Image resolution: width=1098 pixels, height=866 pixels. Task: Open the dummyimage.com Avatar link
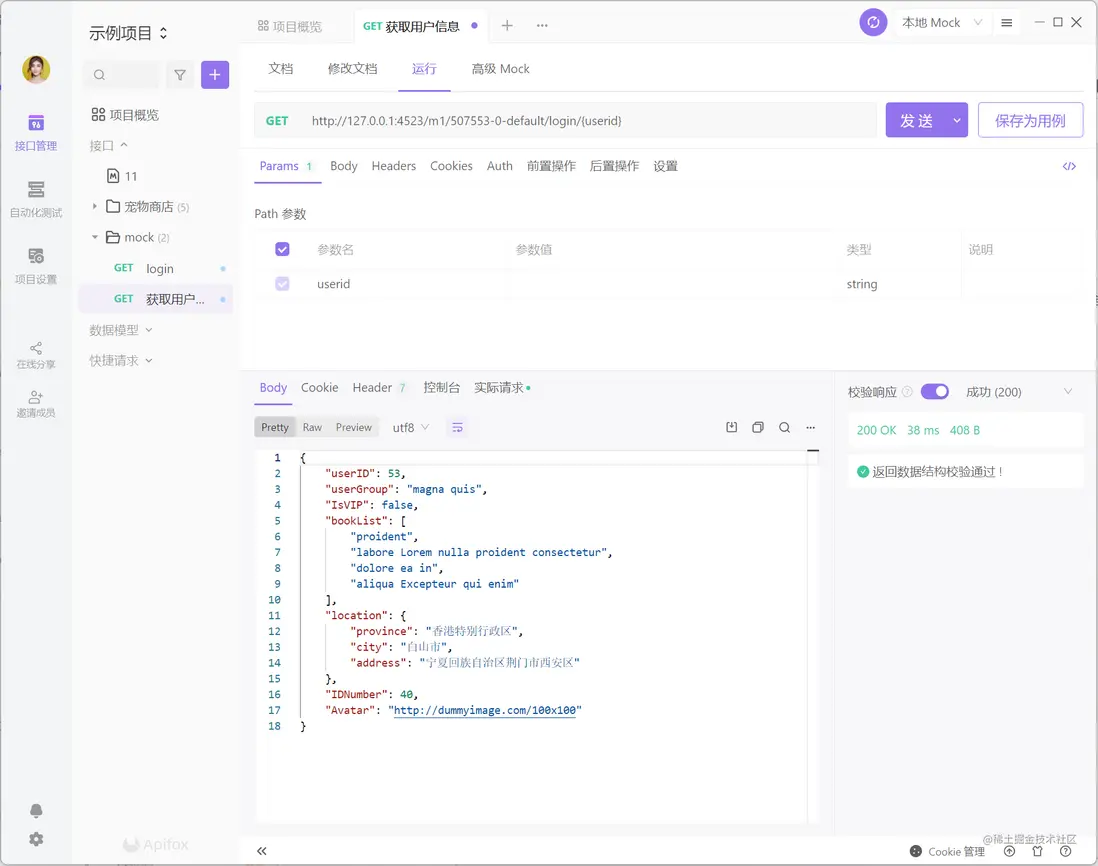coord(485,710)
